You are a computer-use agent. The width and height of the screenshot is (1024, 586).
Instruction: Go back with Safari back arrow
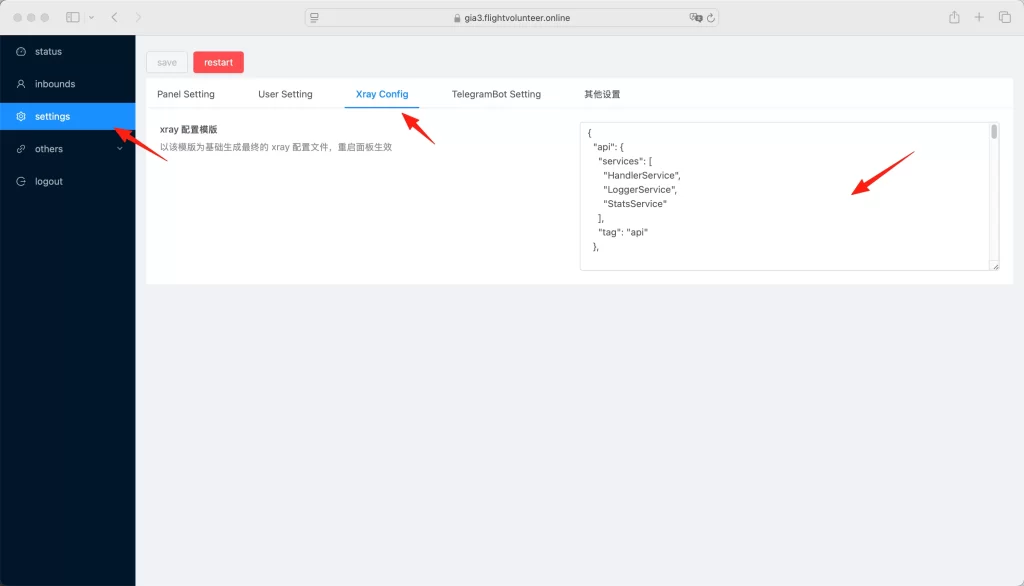pyautogui.click(x=114, y=18)
